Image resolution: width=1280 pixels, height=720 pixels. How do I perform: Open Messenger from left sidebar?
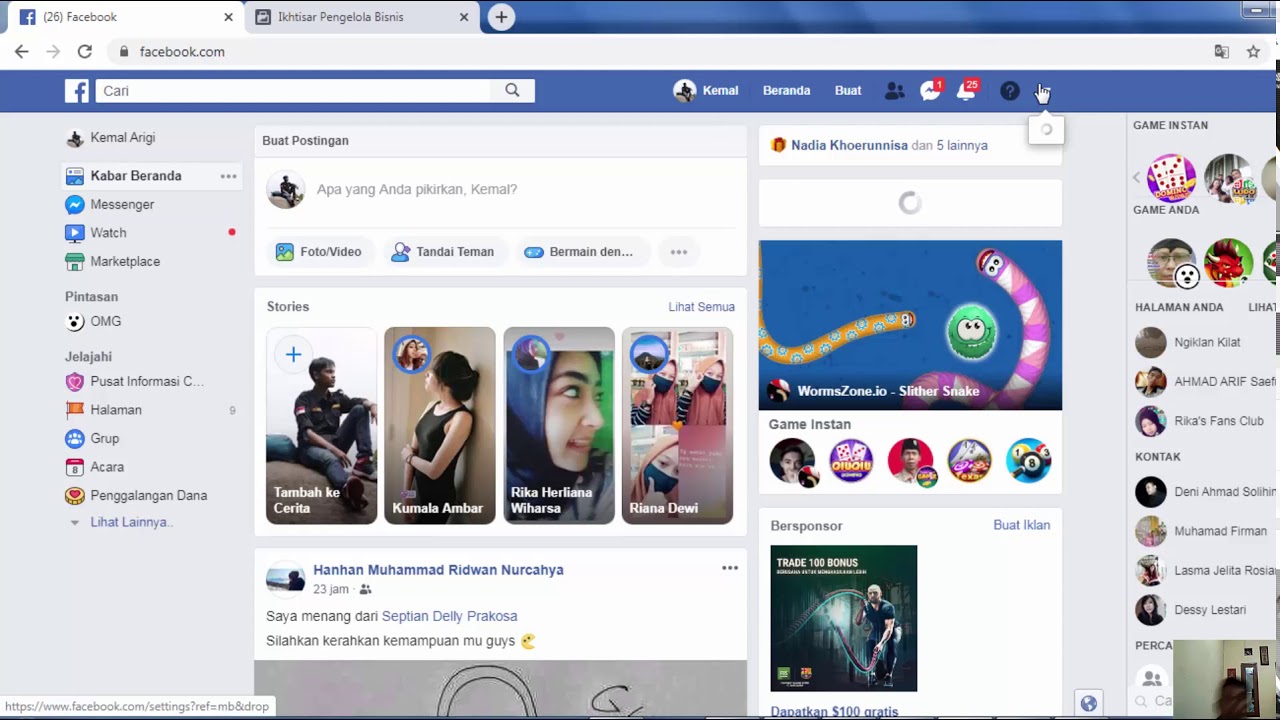coord(110,205)
